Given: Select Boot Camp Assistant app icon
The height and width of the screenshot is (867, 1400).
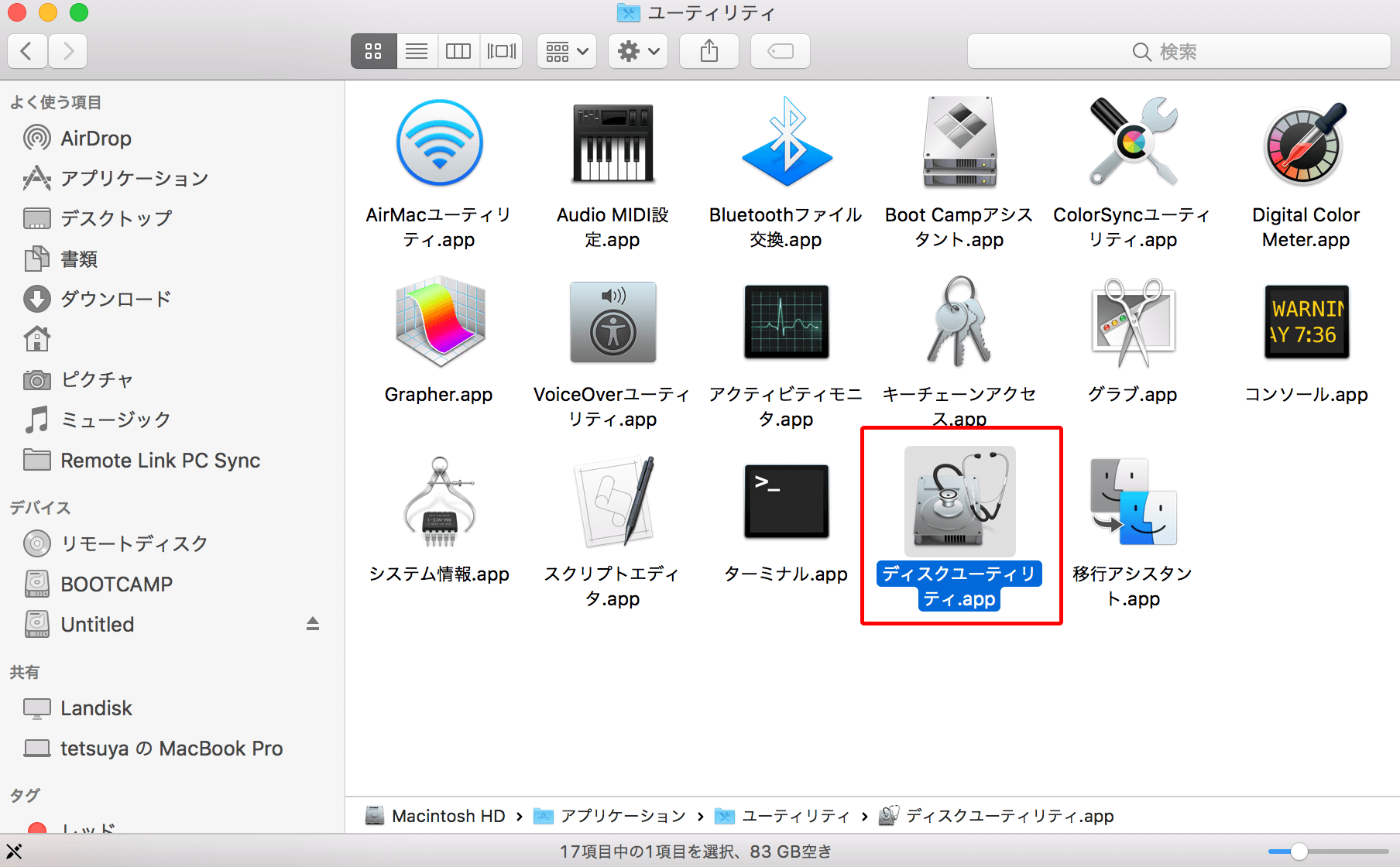Looking at the screenshot, I should click(x=959, y=142).
